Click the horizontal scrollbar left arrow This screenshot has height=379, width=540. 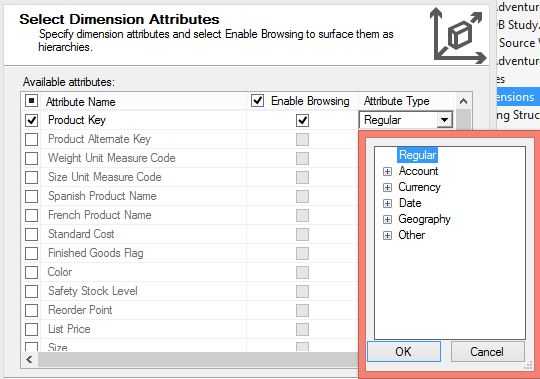(x=30, y=360)
